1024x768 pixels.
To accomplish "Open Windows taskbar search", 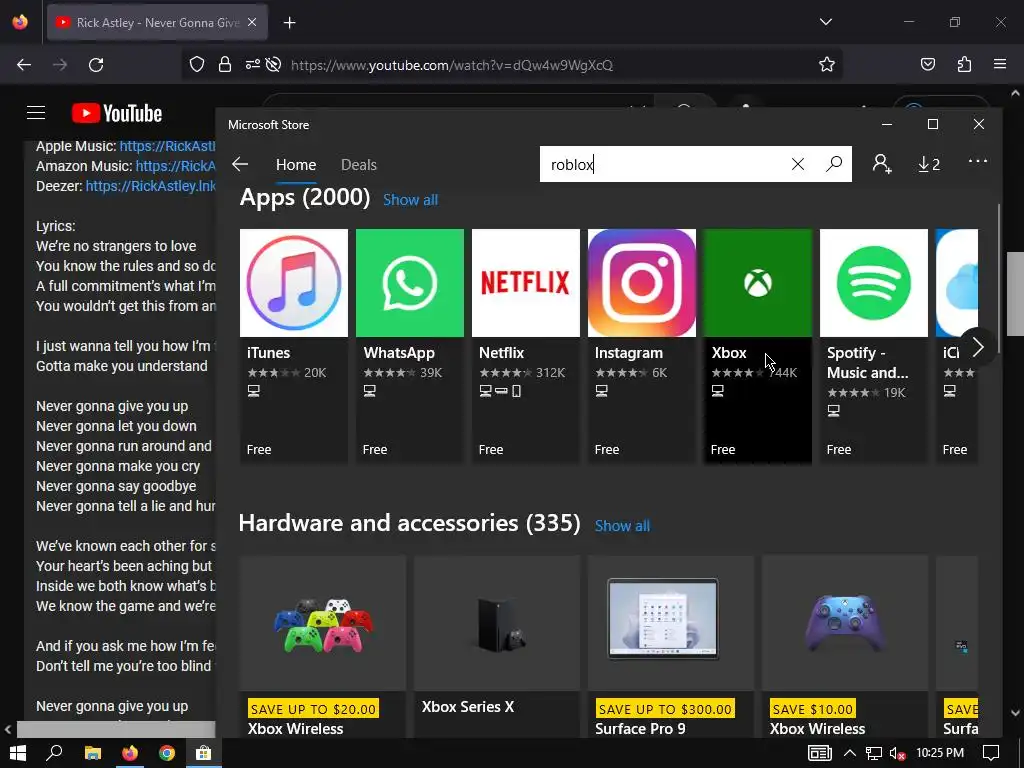I will 55,753.
